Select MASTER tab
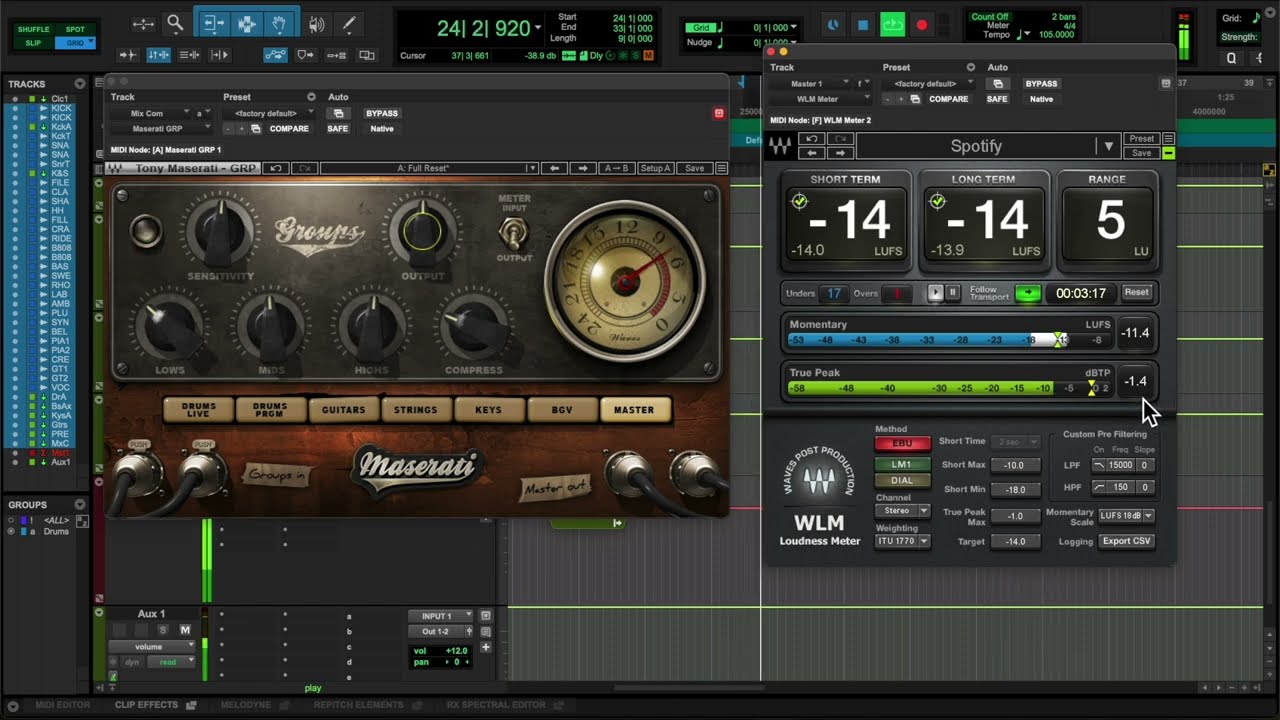This screenshot has height=720, width=1280. (x=634, y=410)
